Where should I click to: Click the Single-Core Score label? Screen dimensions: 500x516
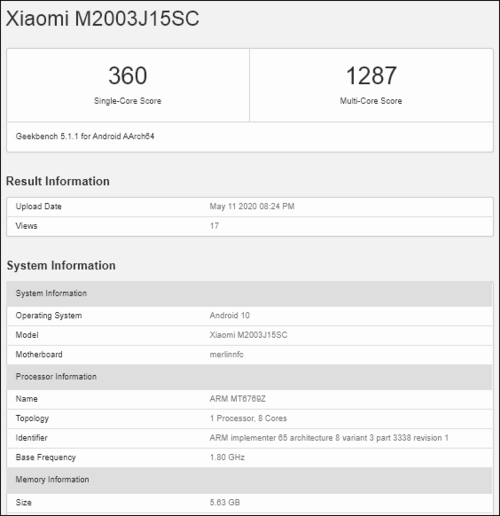point(128,101)
